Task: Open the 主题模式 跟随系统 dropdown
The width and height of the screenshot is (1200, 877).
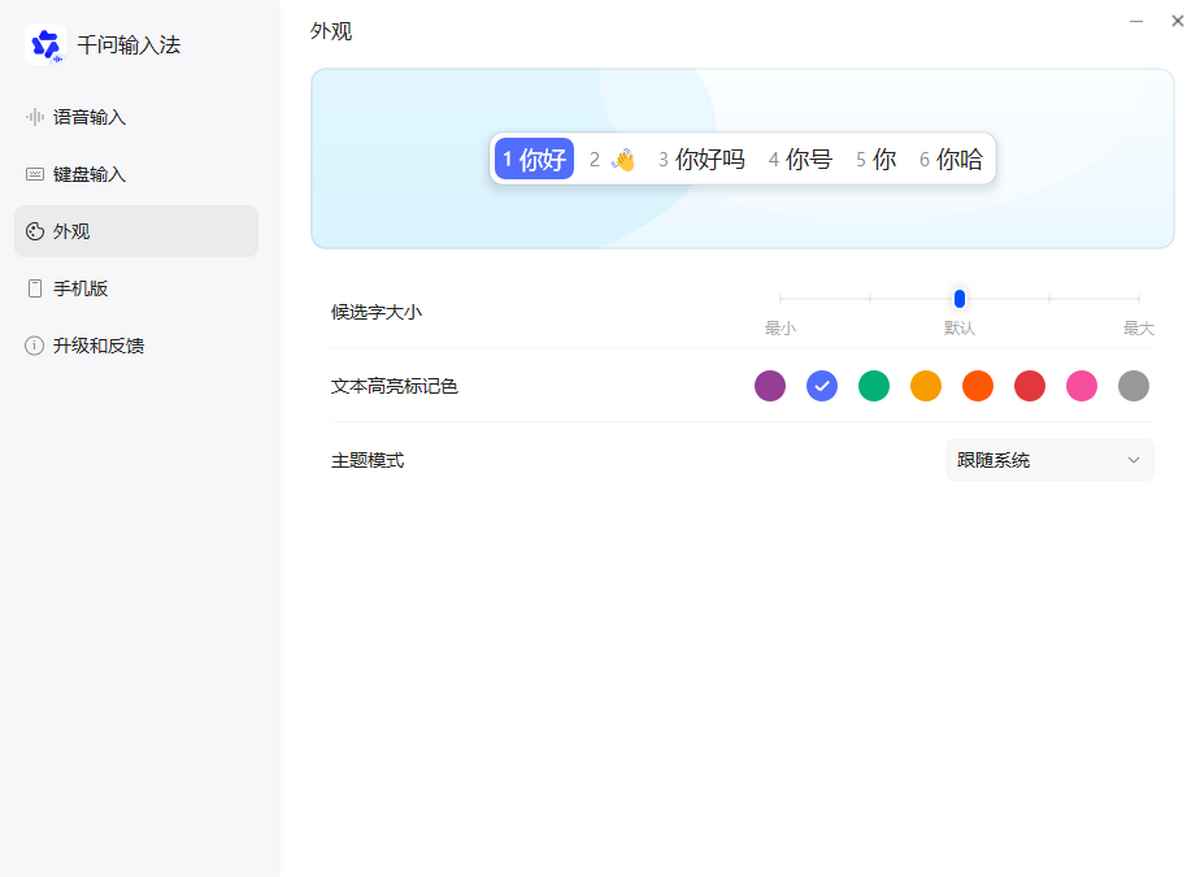Action: [1050, 460]
